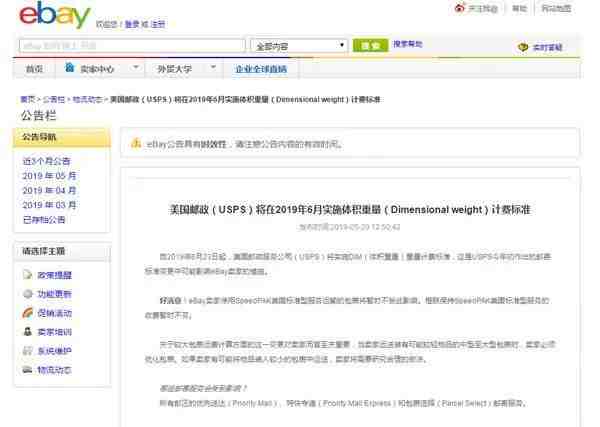Click the 物流动态 breadcrumb link
This screenshot has width=600, height=427.
[x=87, y=99]
